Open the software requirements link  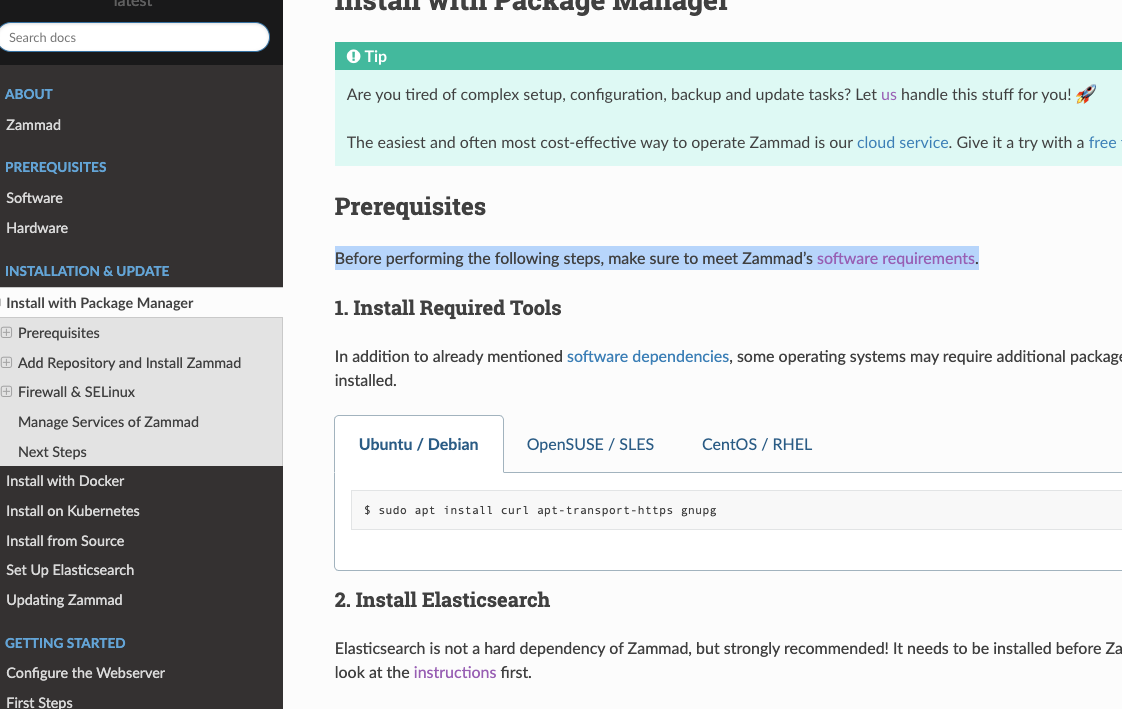pyautogui.click(x=896, y=258)
